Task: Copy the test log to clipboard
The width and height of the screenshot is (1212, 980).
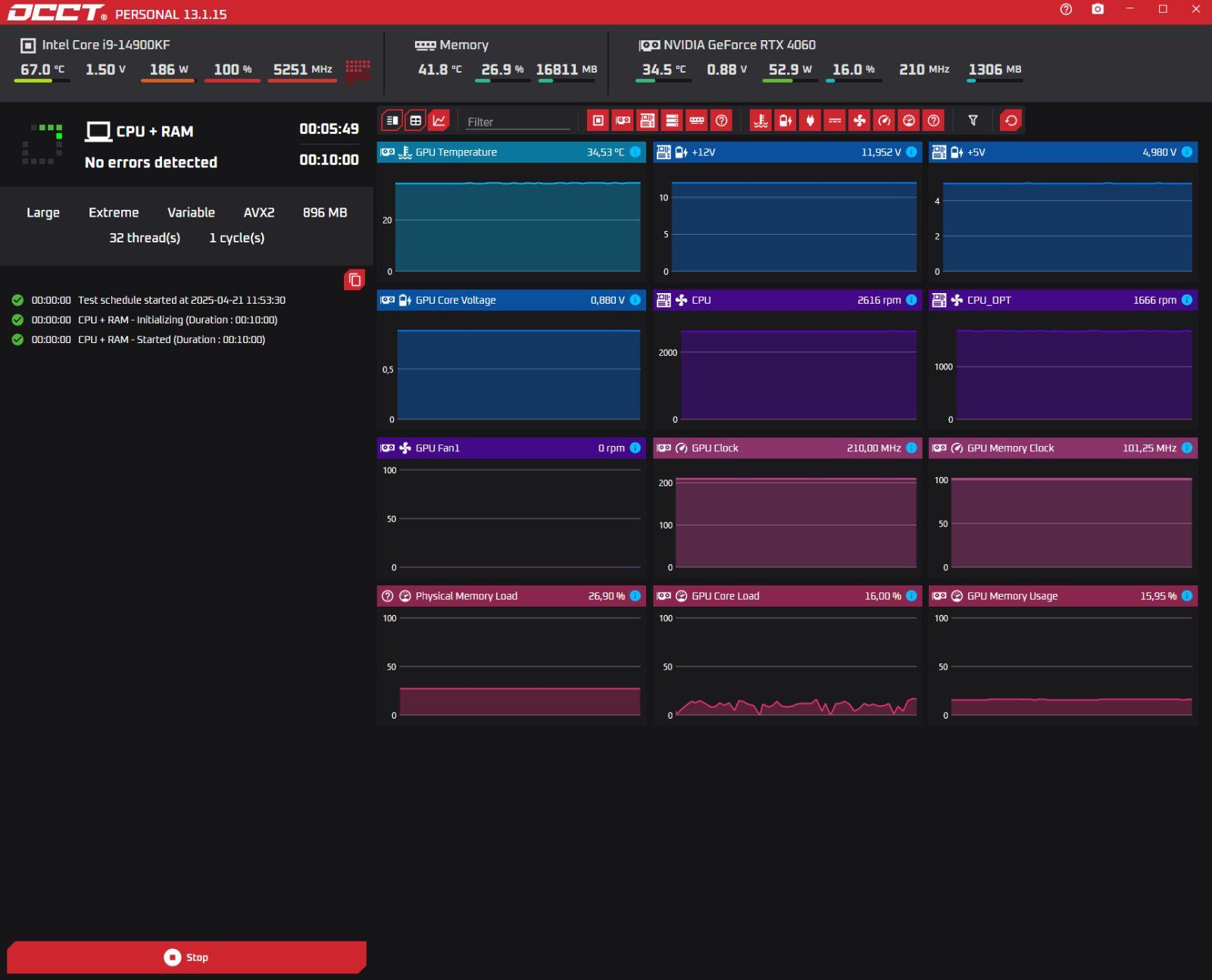Action: (355, 280)
